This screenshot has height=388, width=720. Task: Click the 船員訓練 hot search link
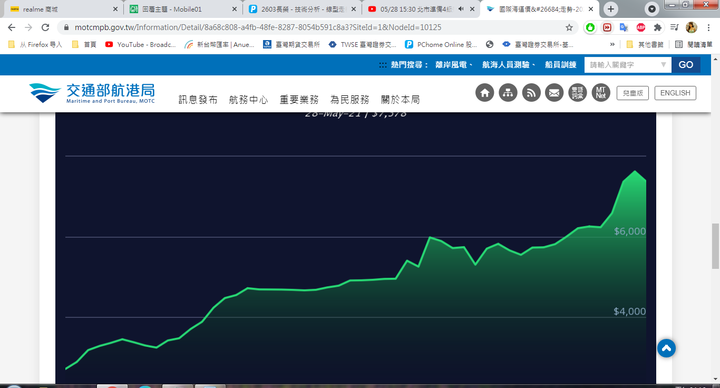click(560, 65)
